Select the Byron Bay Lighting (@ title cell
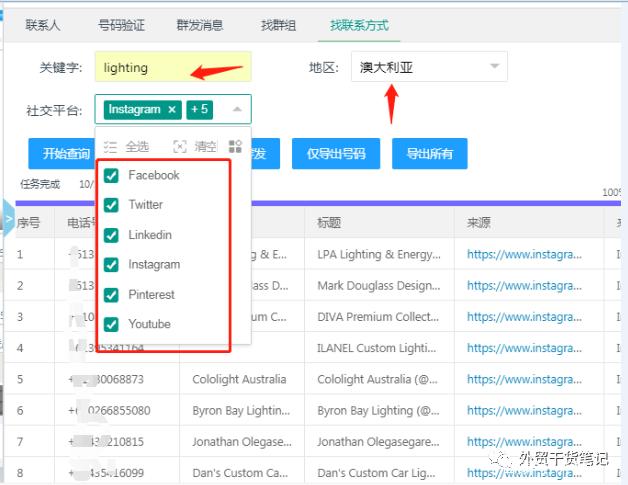The height and width of the screenshot is (485, 628). click(x=378, y=411)
